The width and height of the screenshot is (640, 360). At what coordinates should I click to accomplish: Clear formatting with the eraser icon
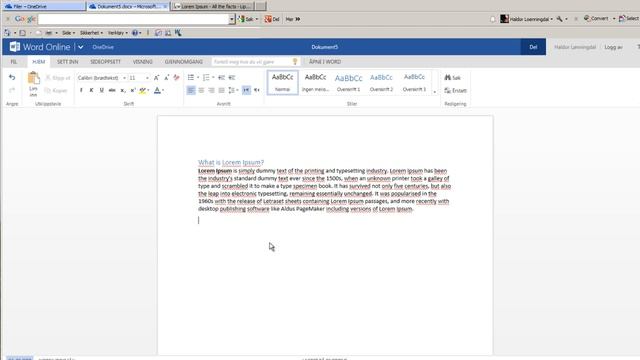176,78
